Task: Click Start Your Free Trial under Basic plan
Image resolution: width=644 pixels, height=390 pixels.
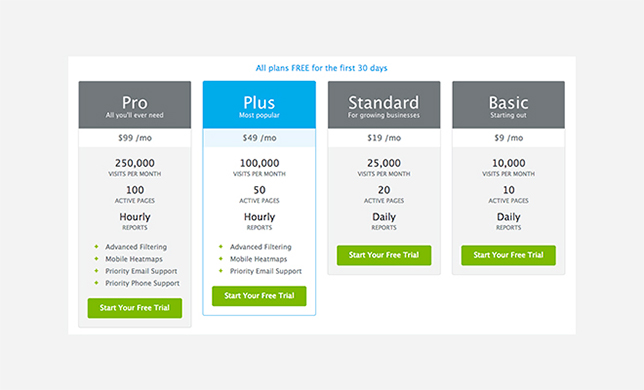Action: tap(508, 255)
